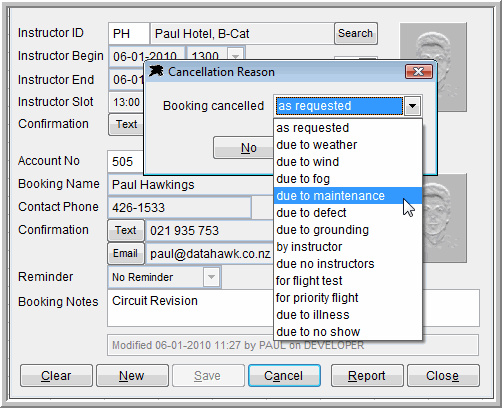Focus the Instructor ID input field

tap(129, 33)
